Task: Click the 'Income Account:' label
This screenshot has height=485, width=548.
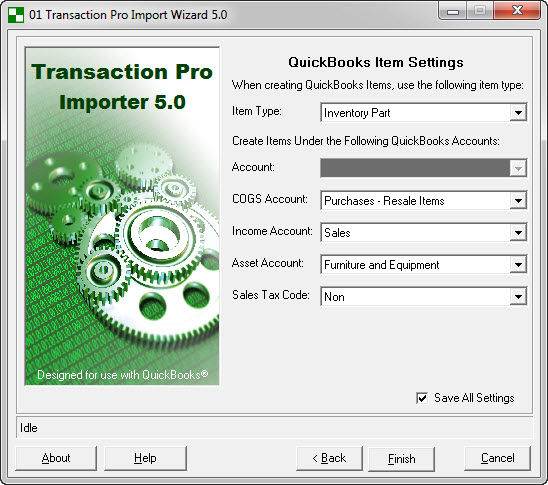Action: pos(272,231)
